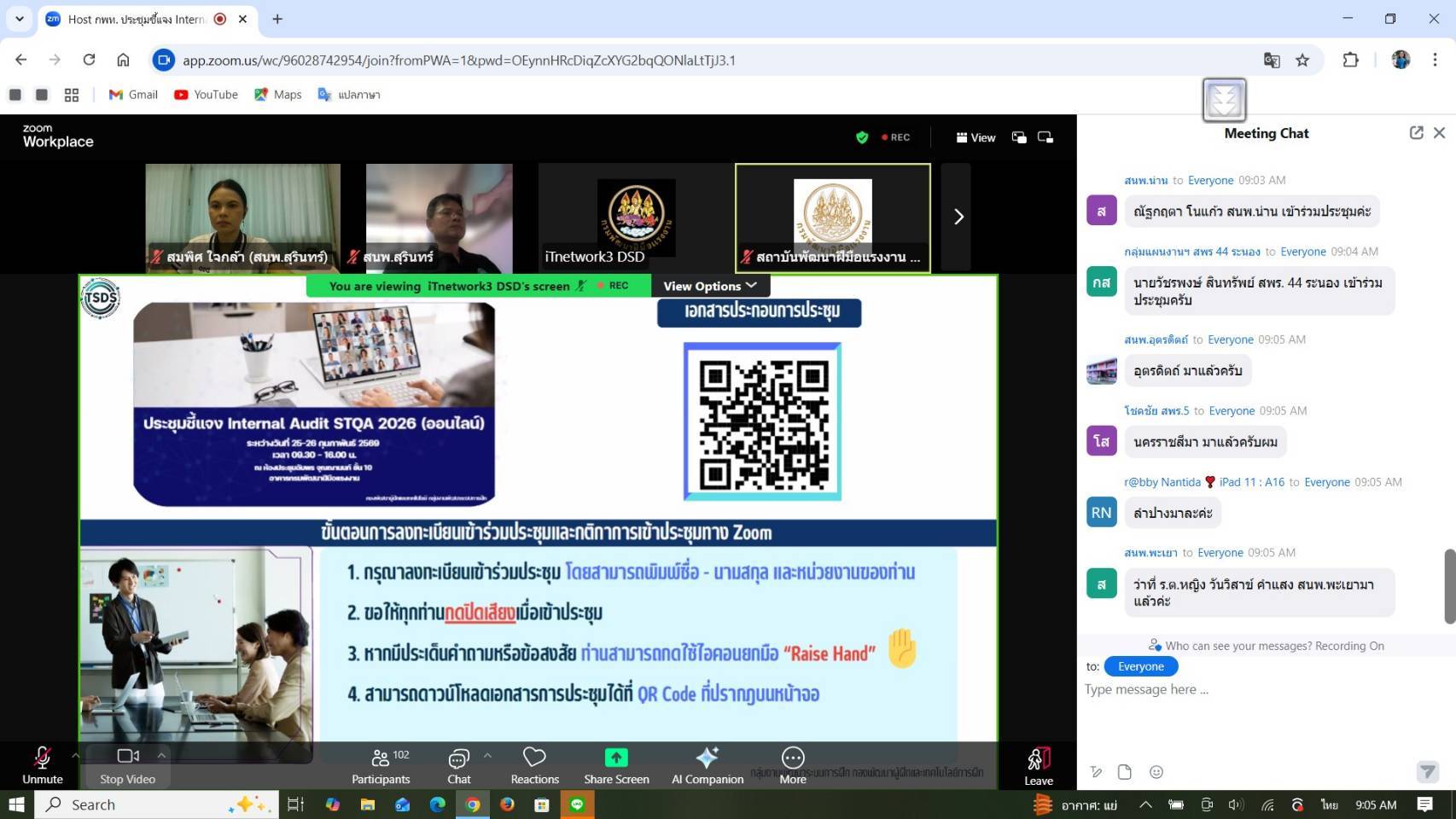
Task: Open AI Companion sparkle icon
Action: tap(707, 758)
